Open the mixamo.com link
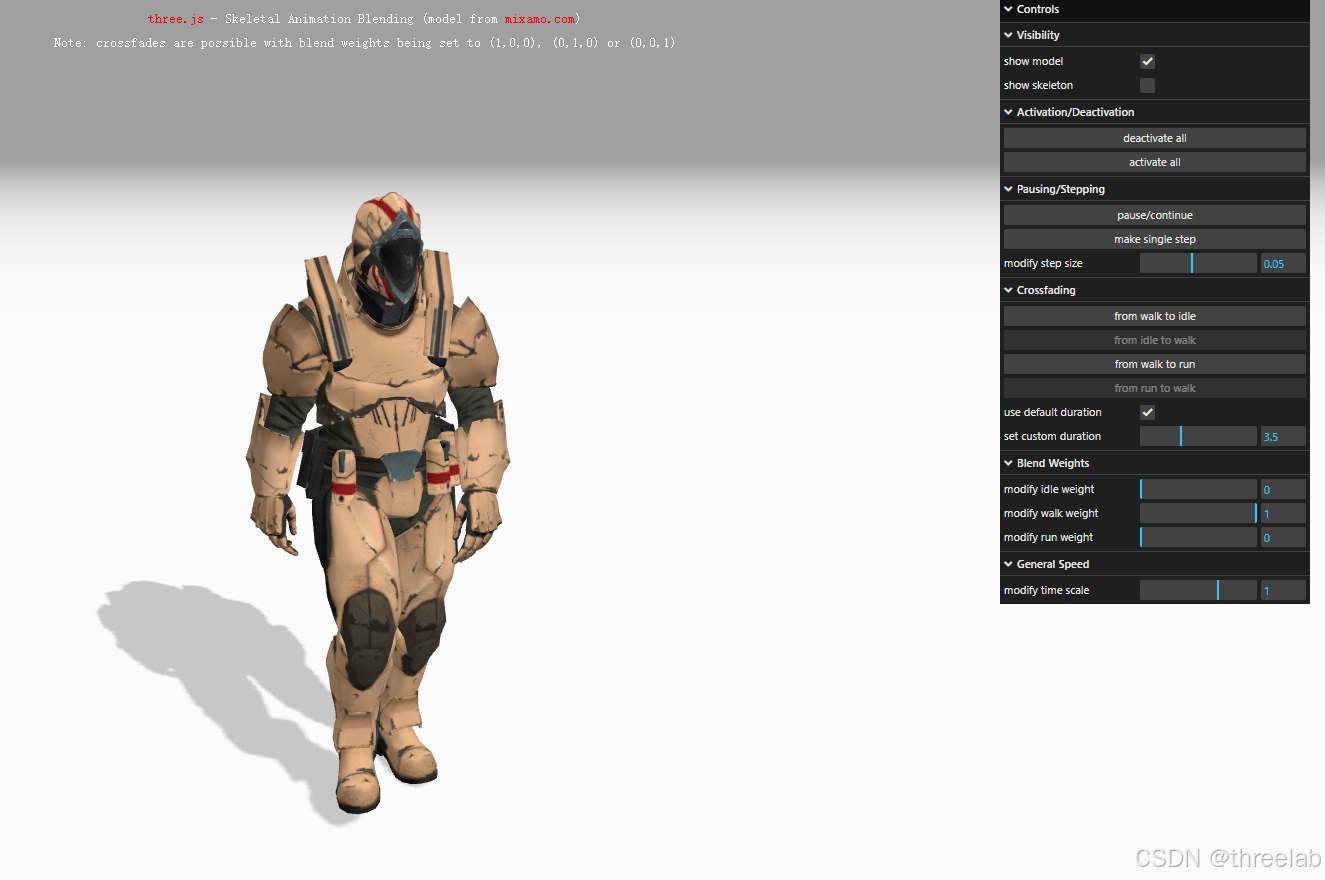 click(540, 19)
